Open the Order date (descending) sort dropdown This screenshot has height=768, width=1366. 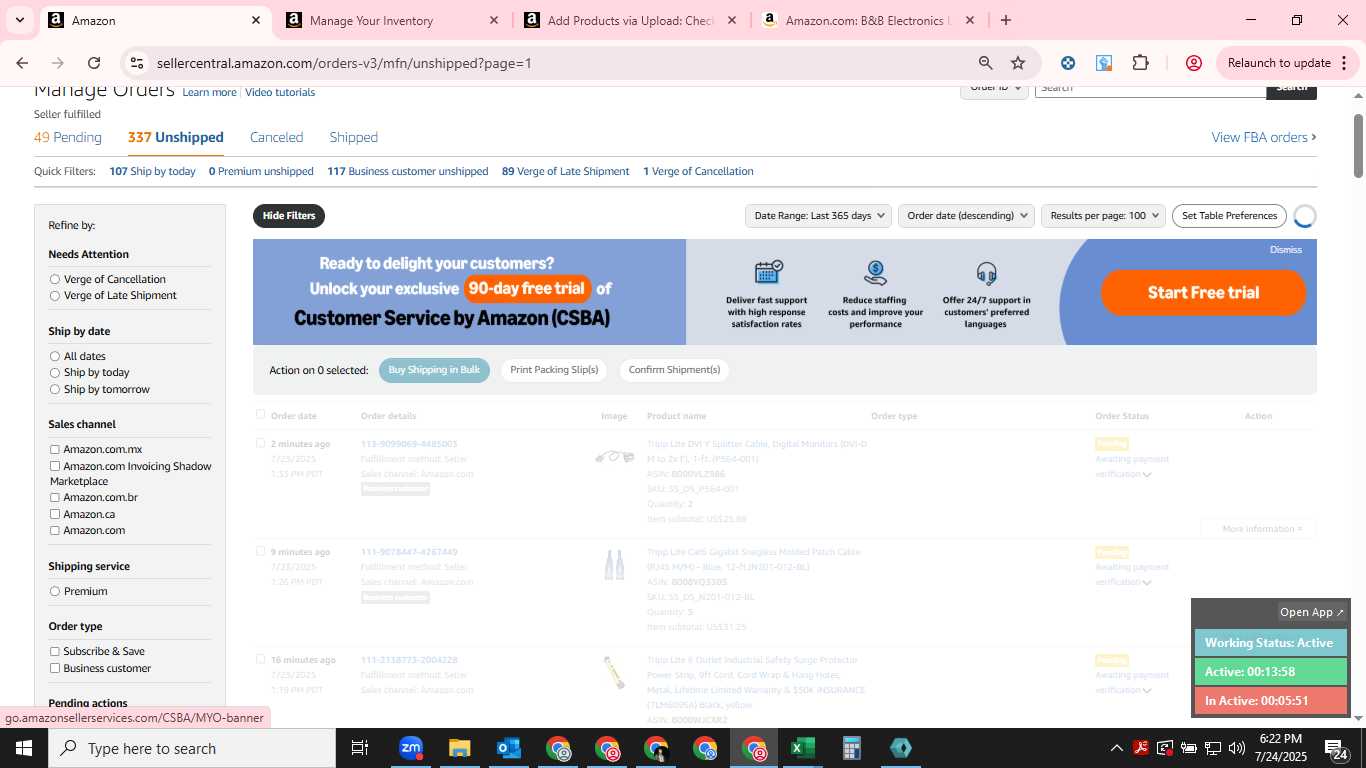pyautogui.click(x=966, y=215)
